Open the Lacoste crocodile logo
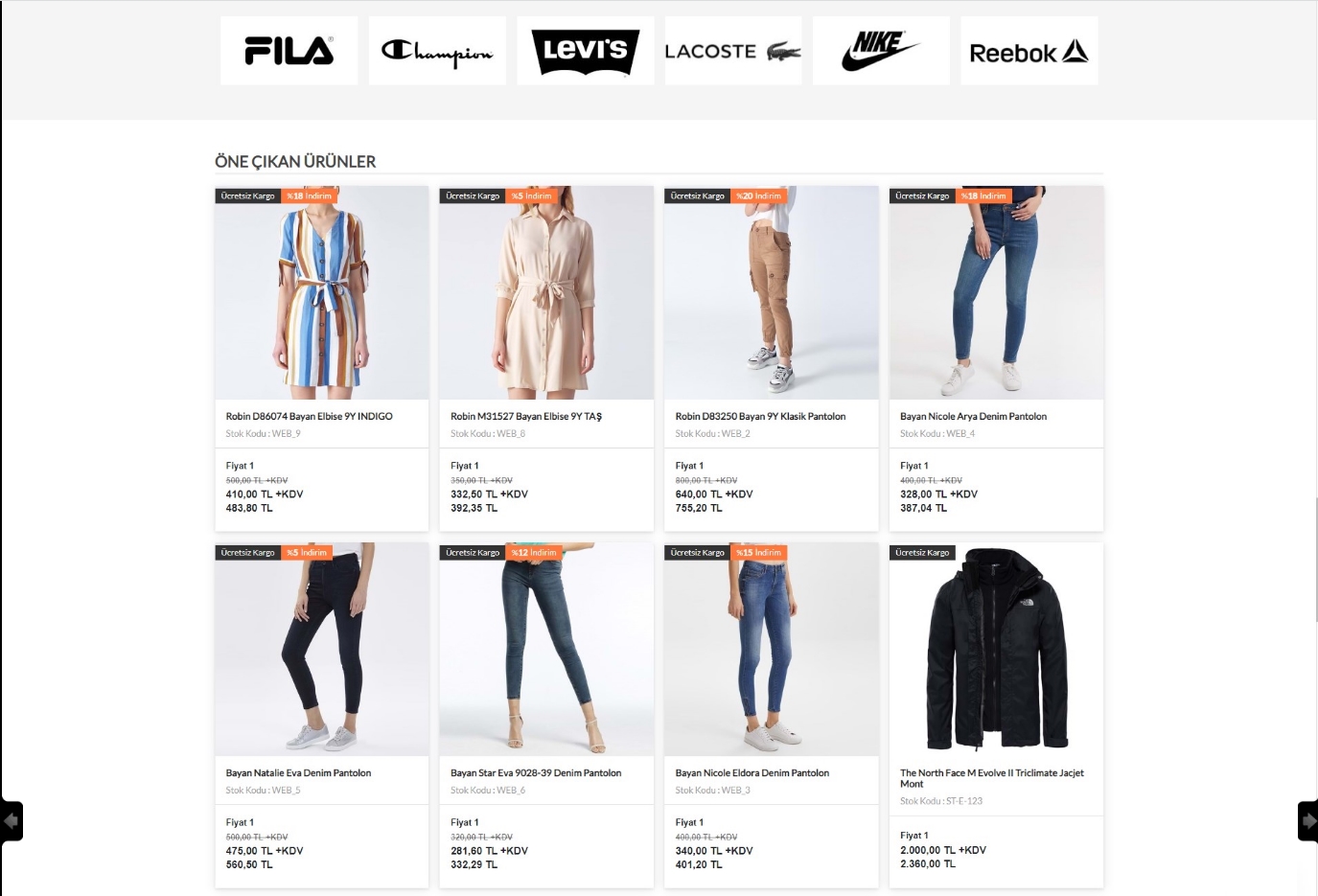1318x896 pixels. click(733, 51)
